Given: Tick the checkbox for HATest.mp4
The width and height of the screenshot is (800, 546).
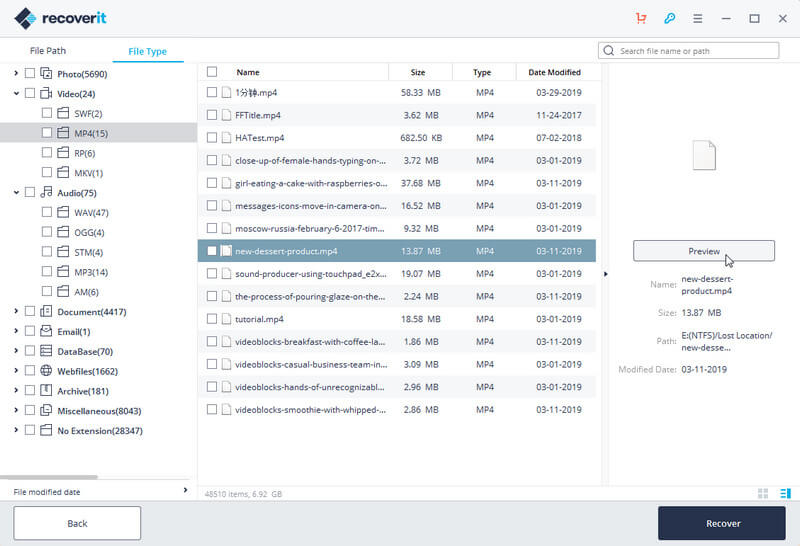Looking at the screenshot, I should 212,138.
